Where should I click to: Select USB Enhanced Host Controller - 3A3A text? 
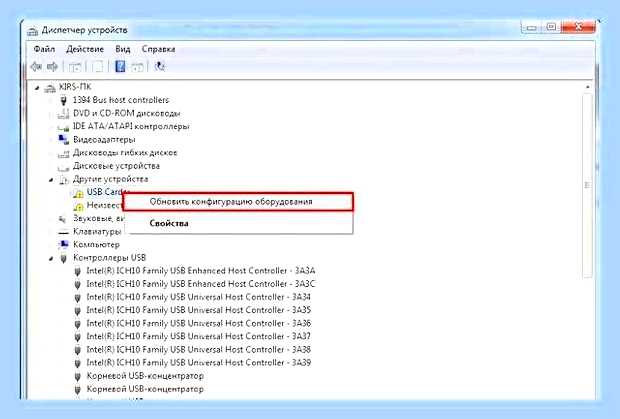click(x=200, y=271)
